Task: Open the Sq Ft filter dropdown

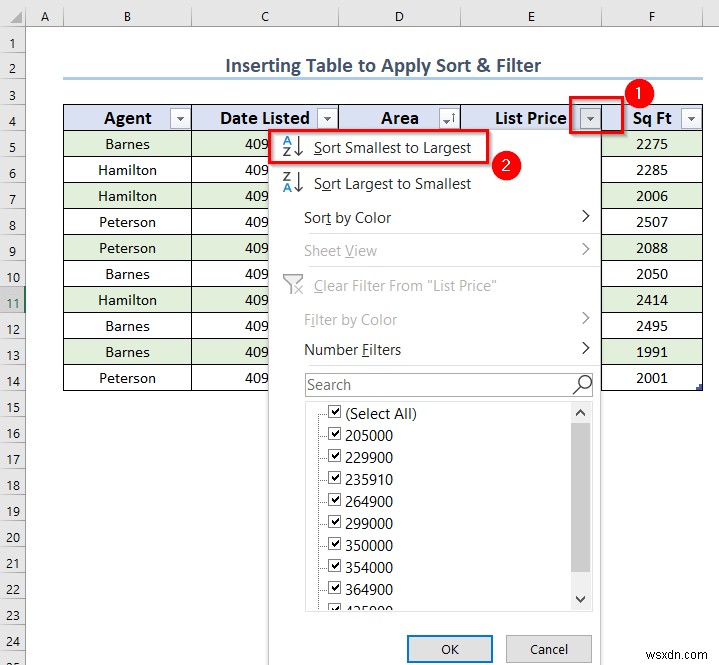Action: tap(691, 119)
